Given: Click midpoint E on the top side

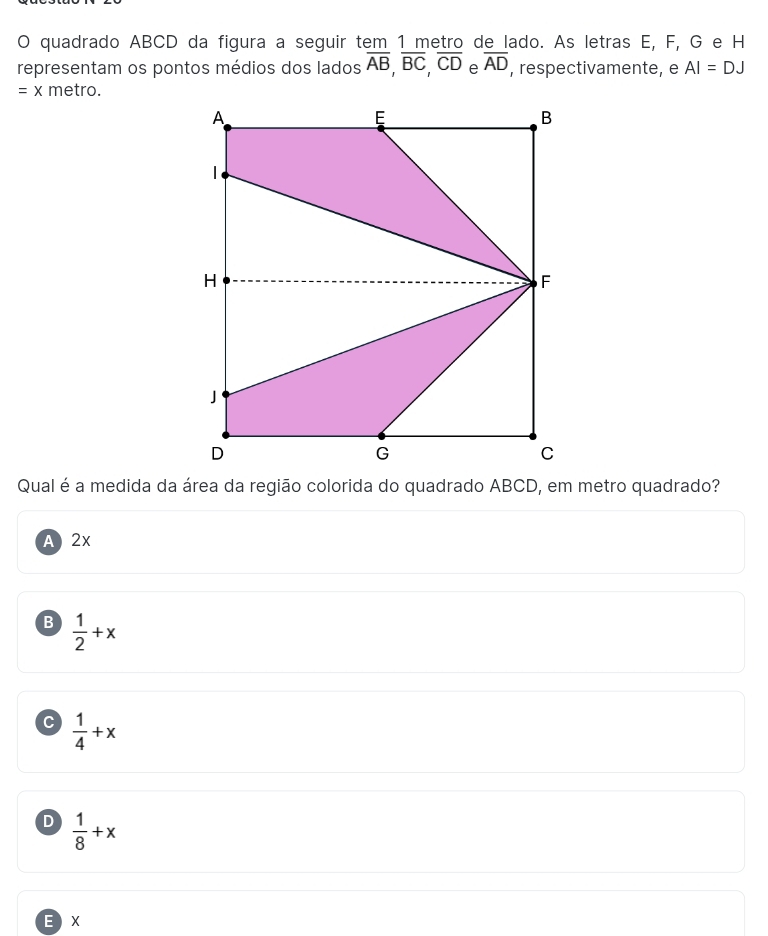Looking at the screenshot, I should point(380,128).
